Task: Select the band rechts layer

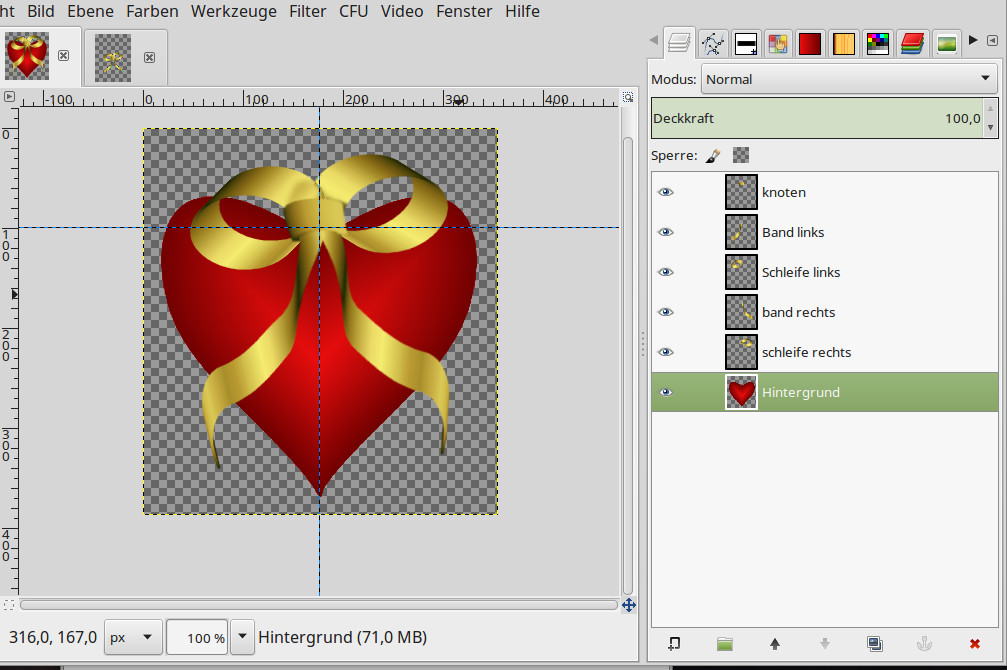Action: 798,312
